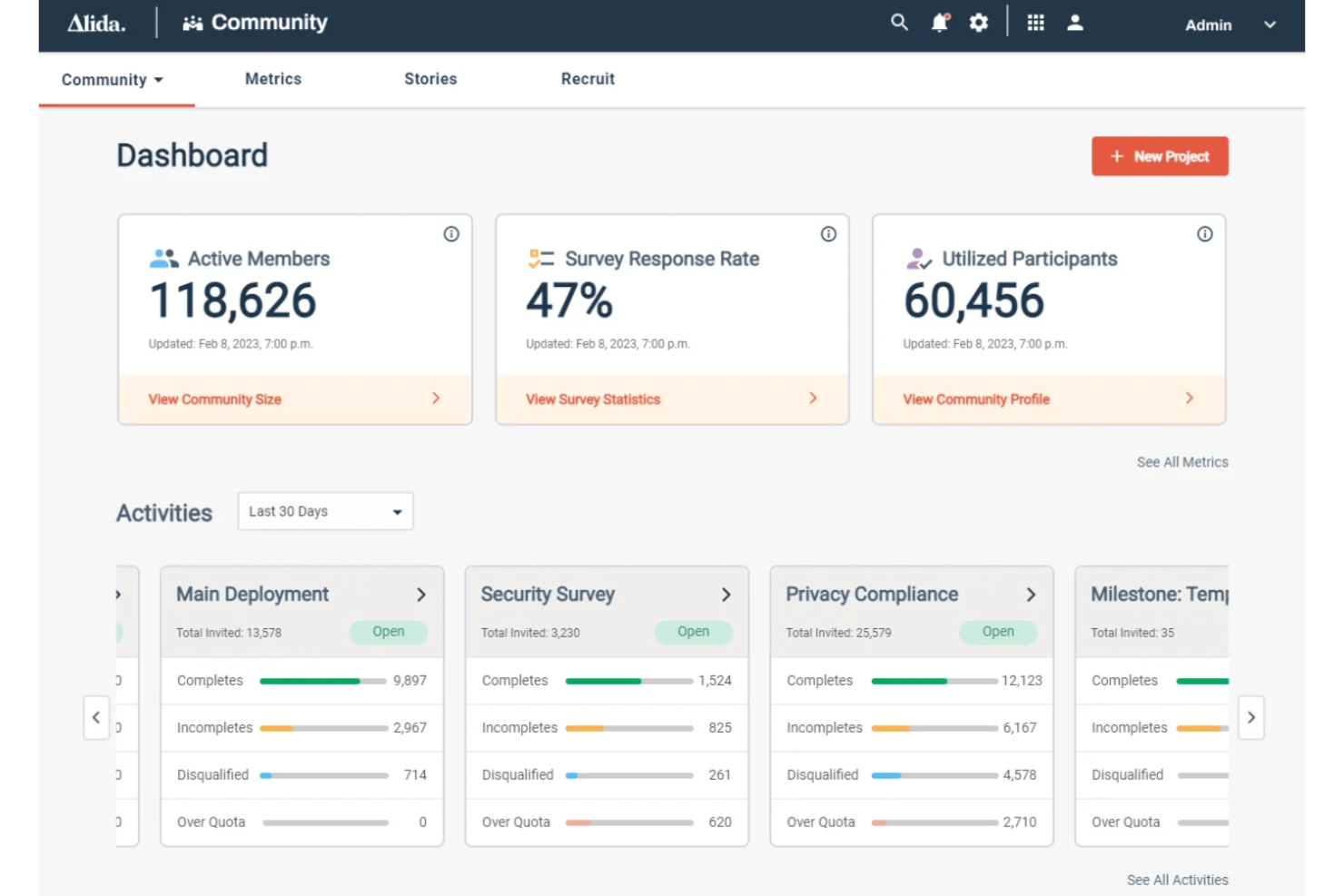Click the app grid icon in the header
This screenshot has width=1344, height=896.
click(1035, 22)
